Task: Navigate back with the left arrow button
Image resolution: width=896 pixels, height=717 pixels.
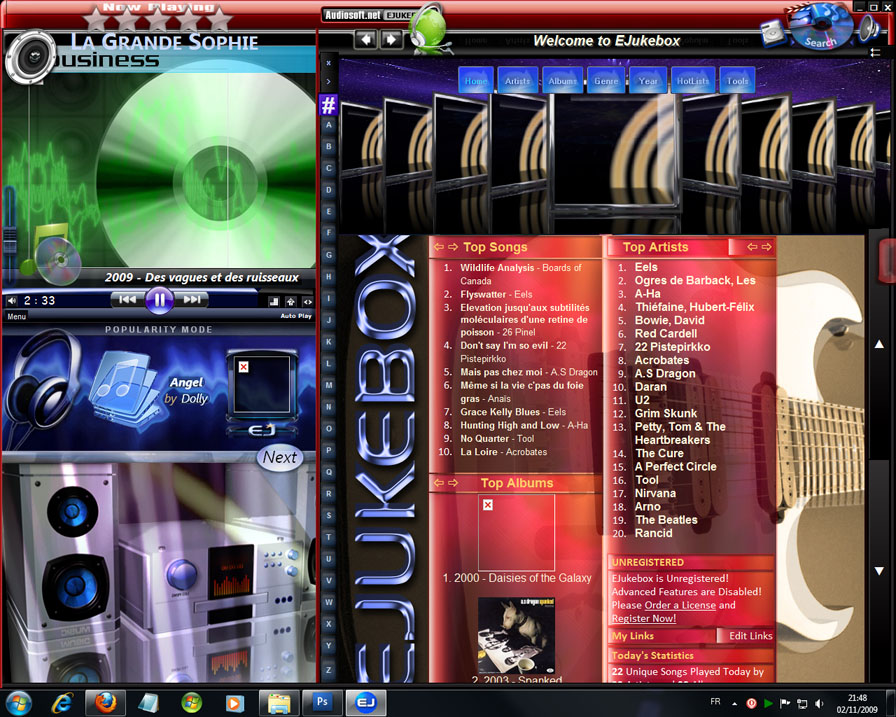Action: [x=366, y=39]
